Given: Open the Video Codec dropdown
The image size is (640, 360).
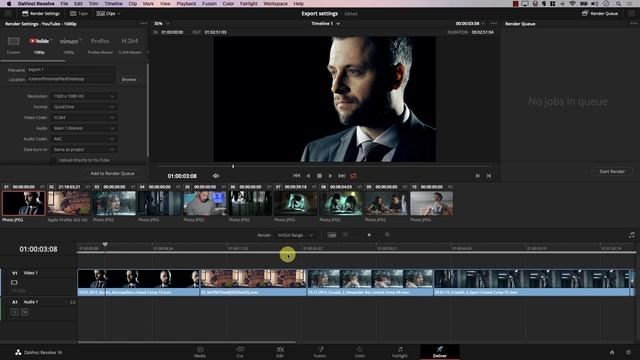Looking at the screenshot, I should 84,118.
